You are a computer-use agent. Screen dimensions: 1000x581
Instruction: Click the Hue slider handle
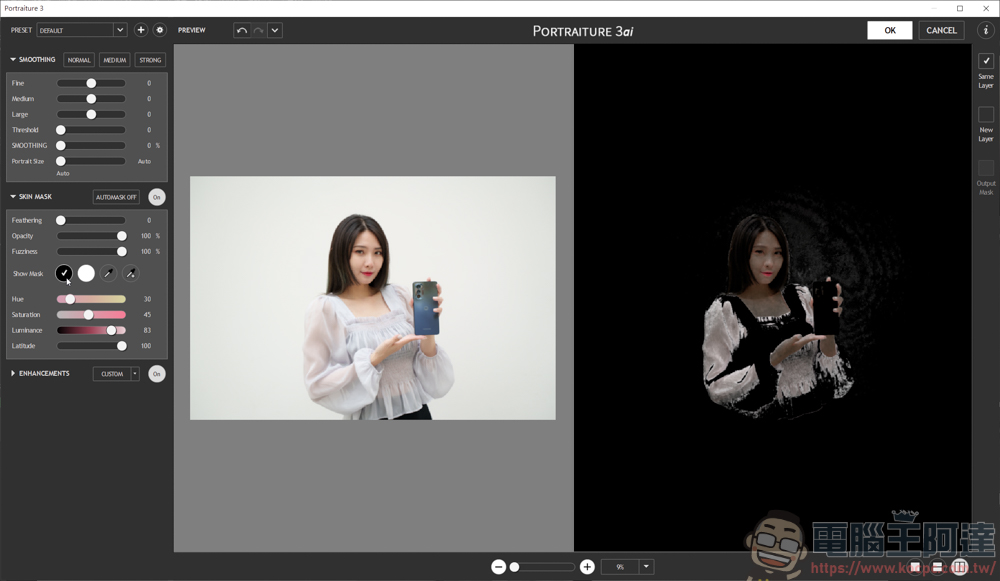70,299
